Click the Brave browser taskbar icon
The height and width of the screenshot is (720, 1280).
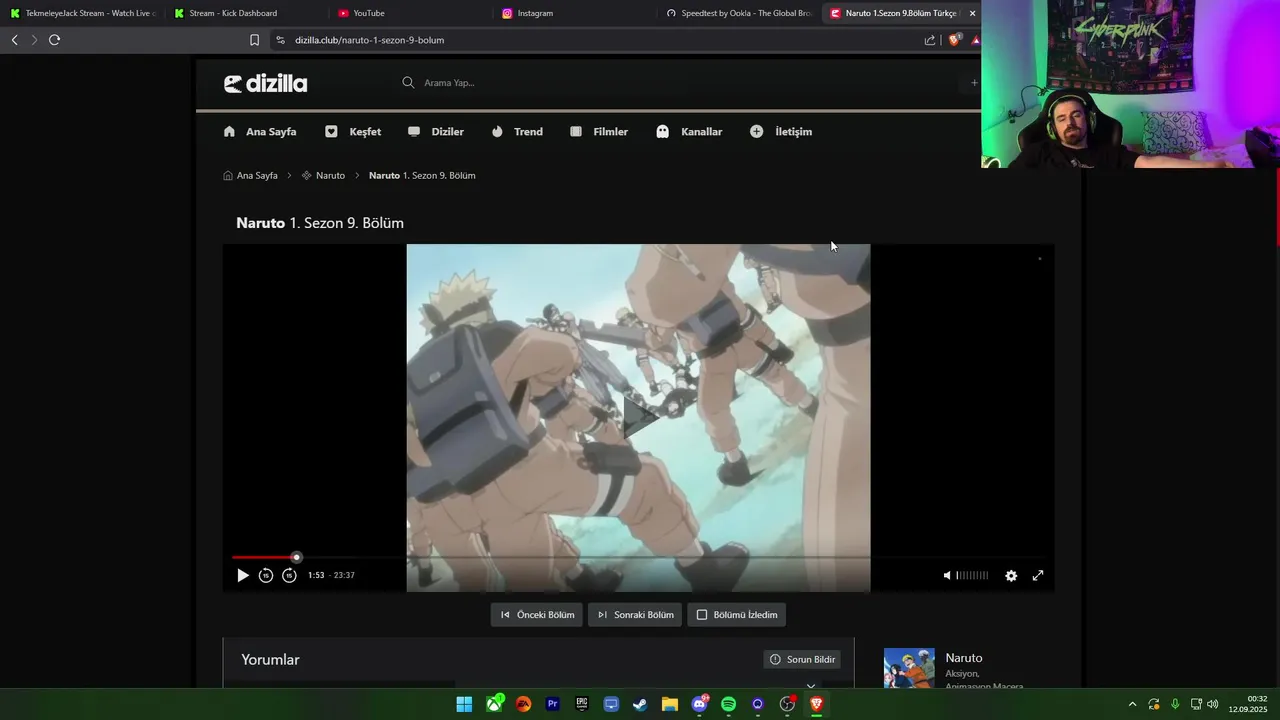pos(816,704)
